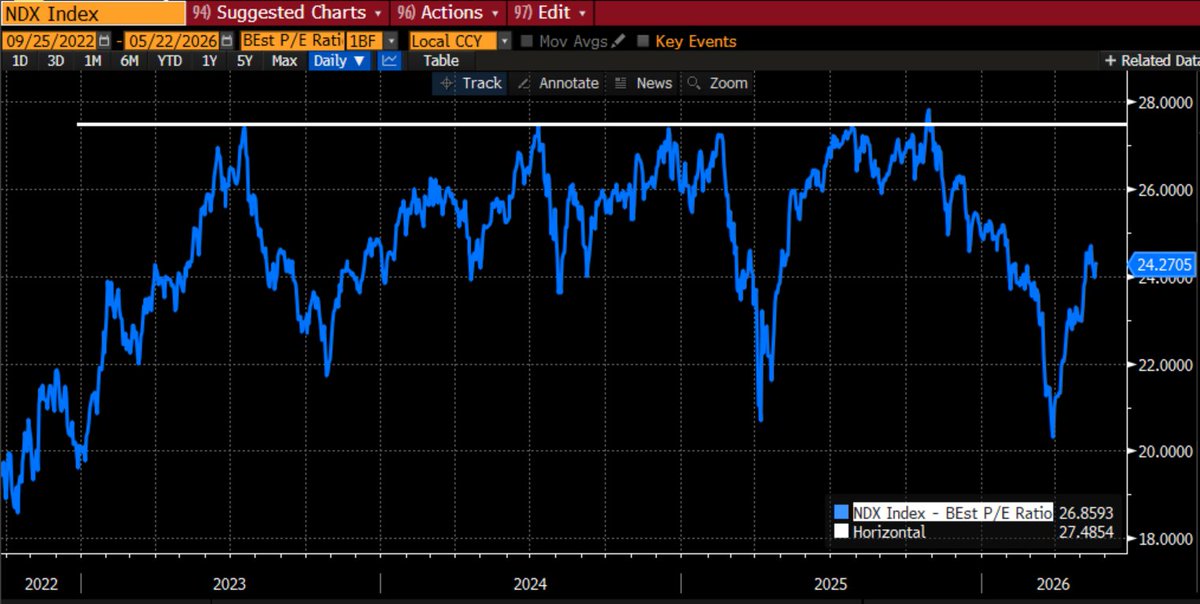Select the 1D range tab
The width and height of the screenshot is (1200, 604).
(19, 61)
